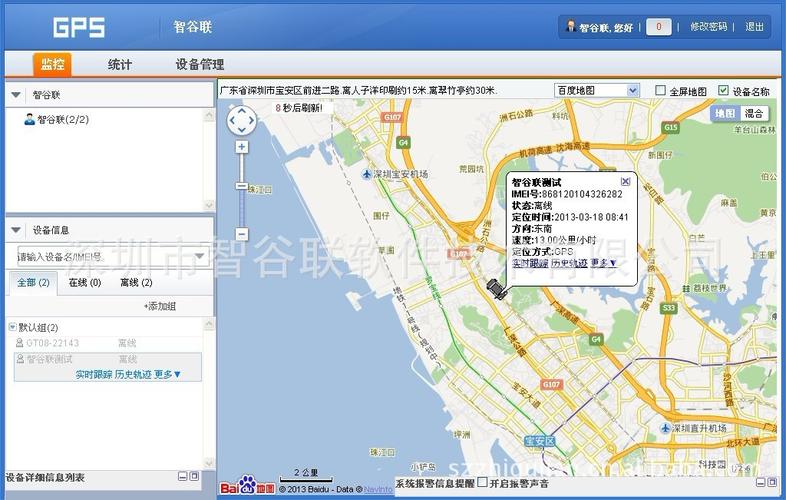
Task: Select the 离线 (2) device tab
Action: [136, 283]
